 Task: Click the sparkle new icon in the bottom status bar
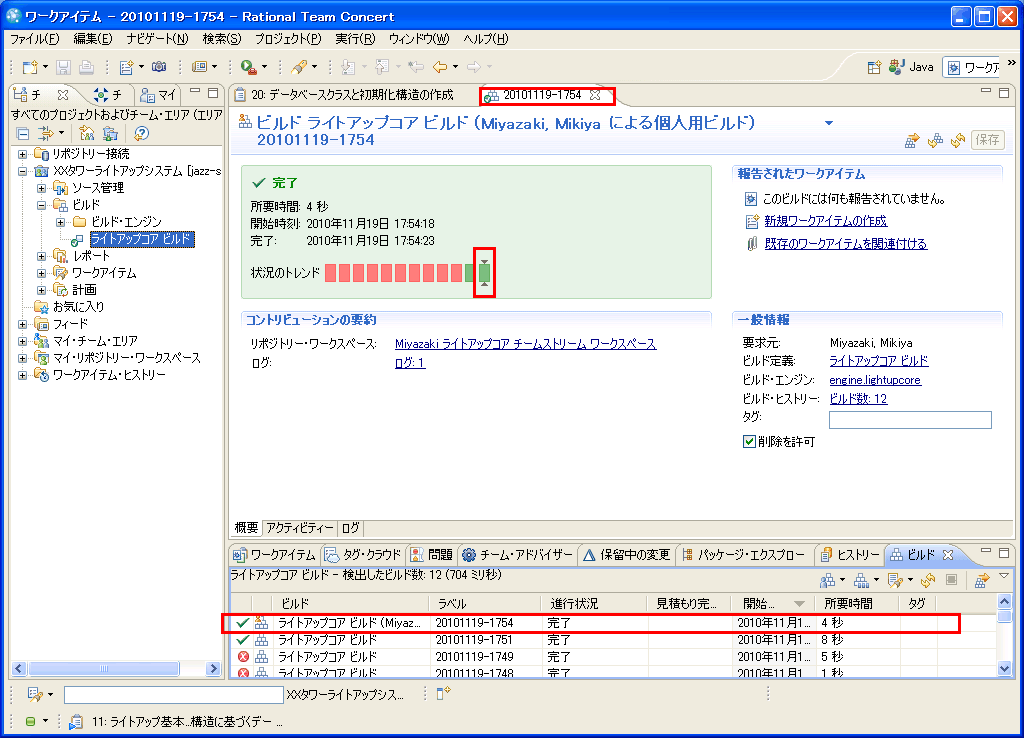444,694
